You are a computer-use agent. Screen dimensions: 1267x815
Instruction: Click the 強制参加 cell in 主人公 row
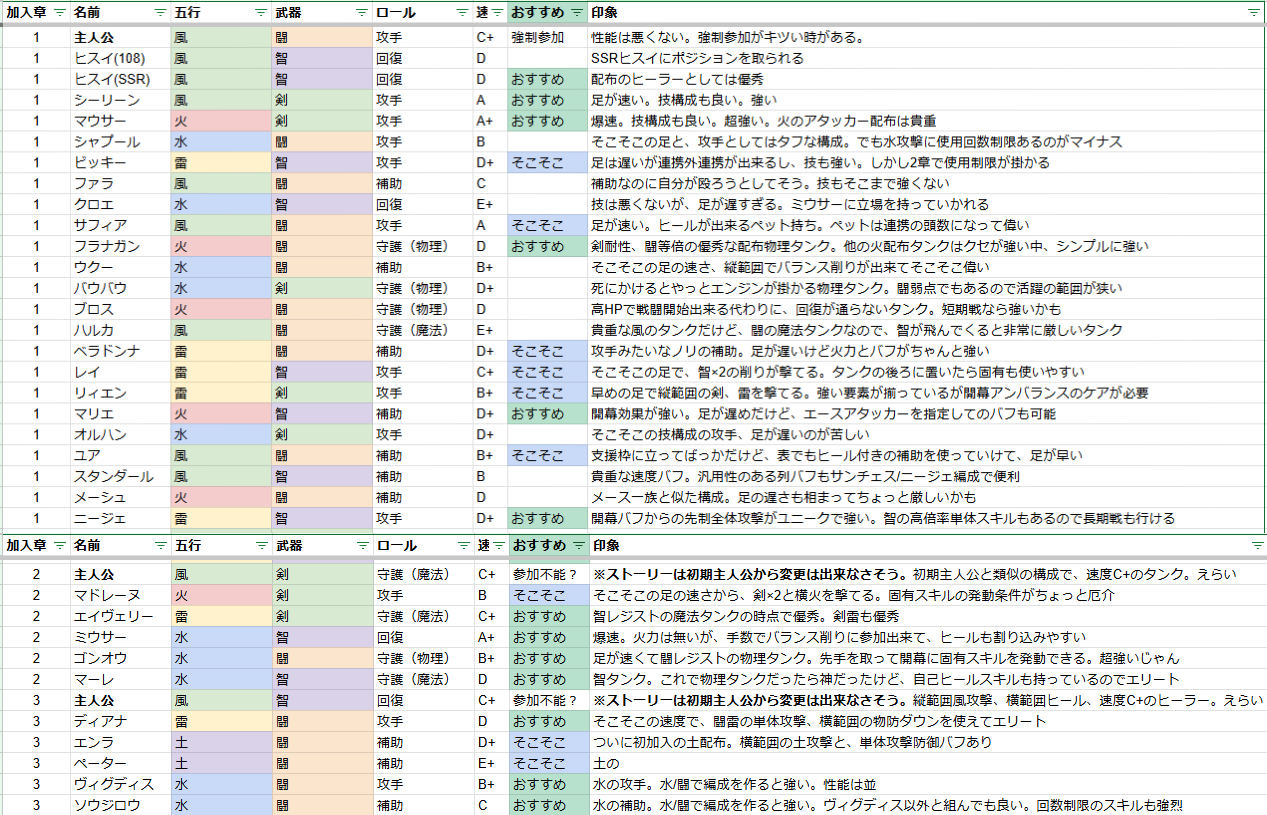548,37
